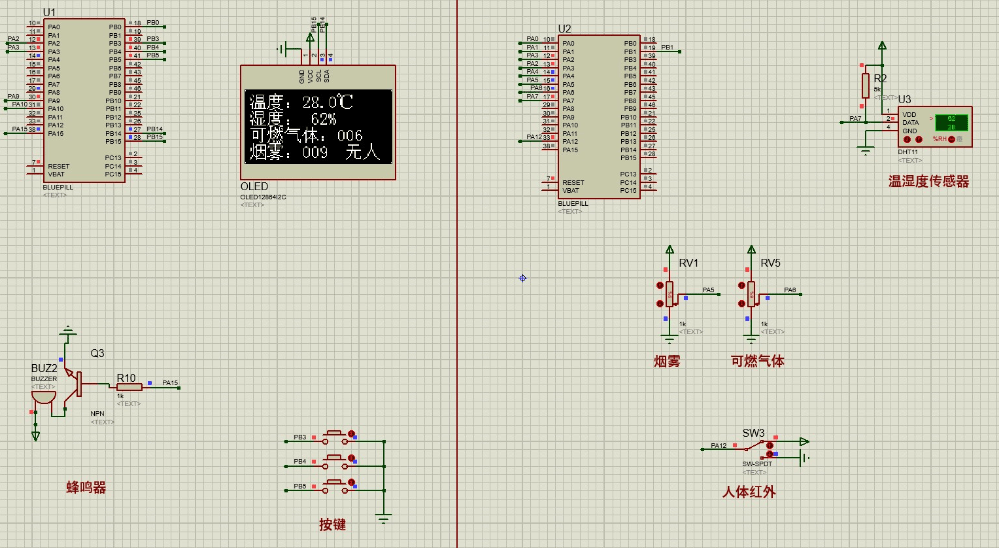Click RV1 smoke potentiometer upper adjust dot
999x548 pixels.
[x=660, y=285]
